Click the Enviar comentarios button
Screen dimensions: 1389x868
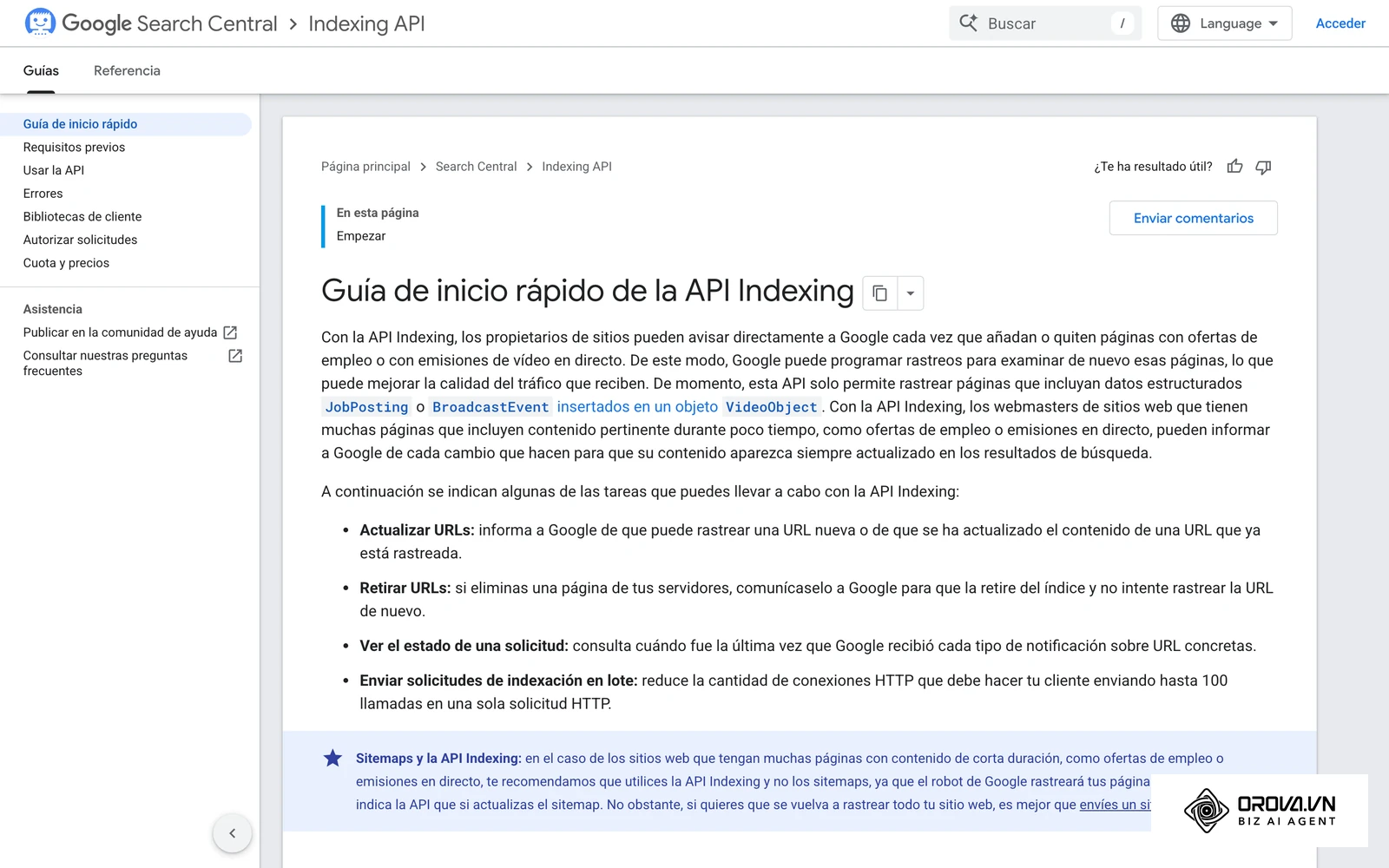1193,218
